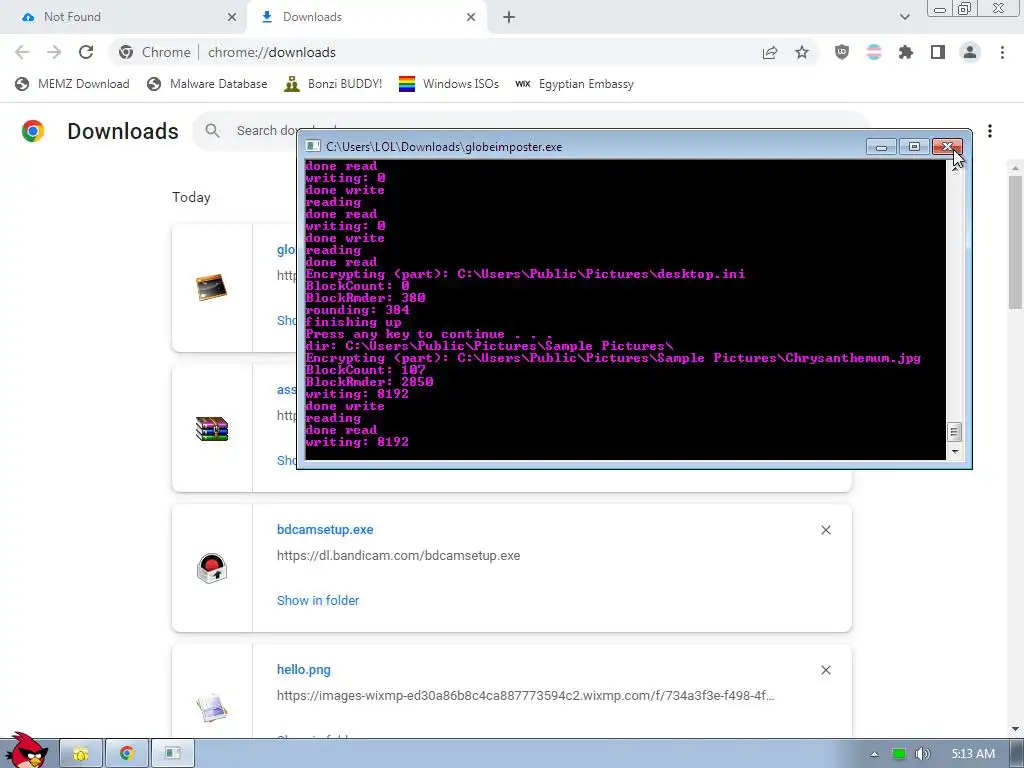
Task: Switch to the Not Found tab
Action: point(123,17)
